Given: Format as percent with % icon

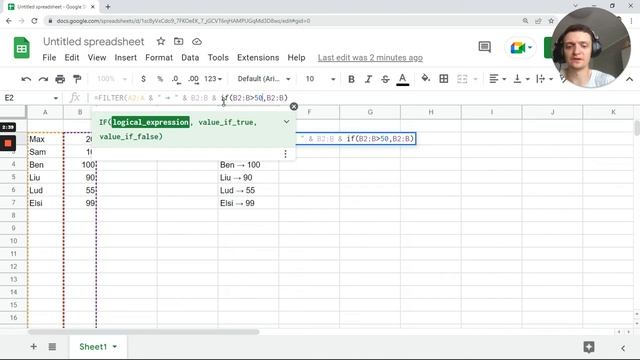Looking at the screenshot, I should click(160, 79).
